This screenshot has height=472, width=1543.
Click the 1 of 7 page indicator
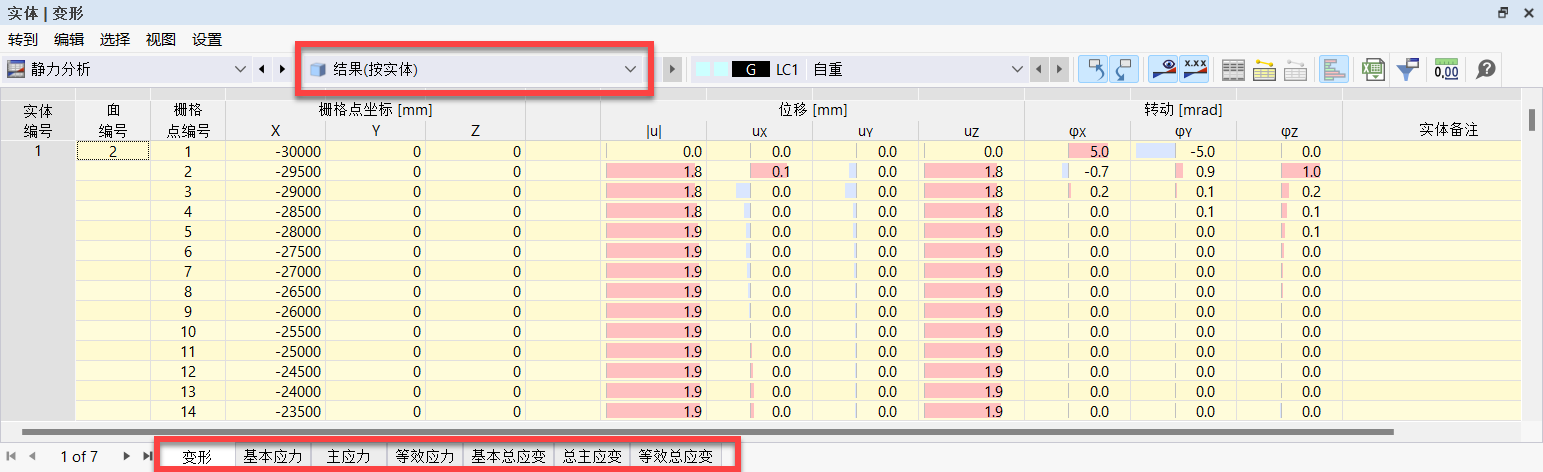pos(79,457)
